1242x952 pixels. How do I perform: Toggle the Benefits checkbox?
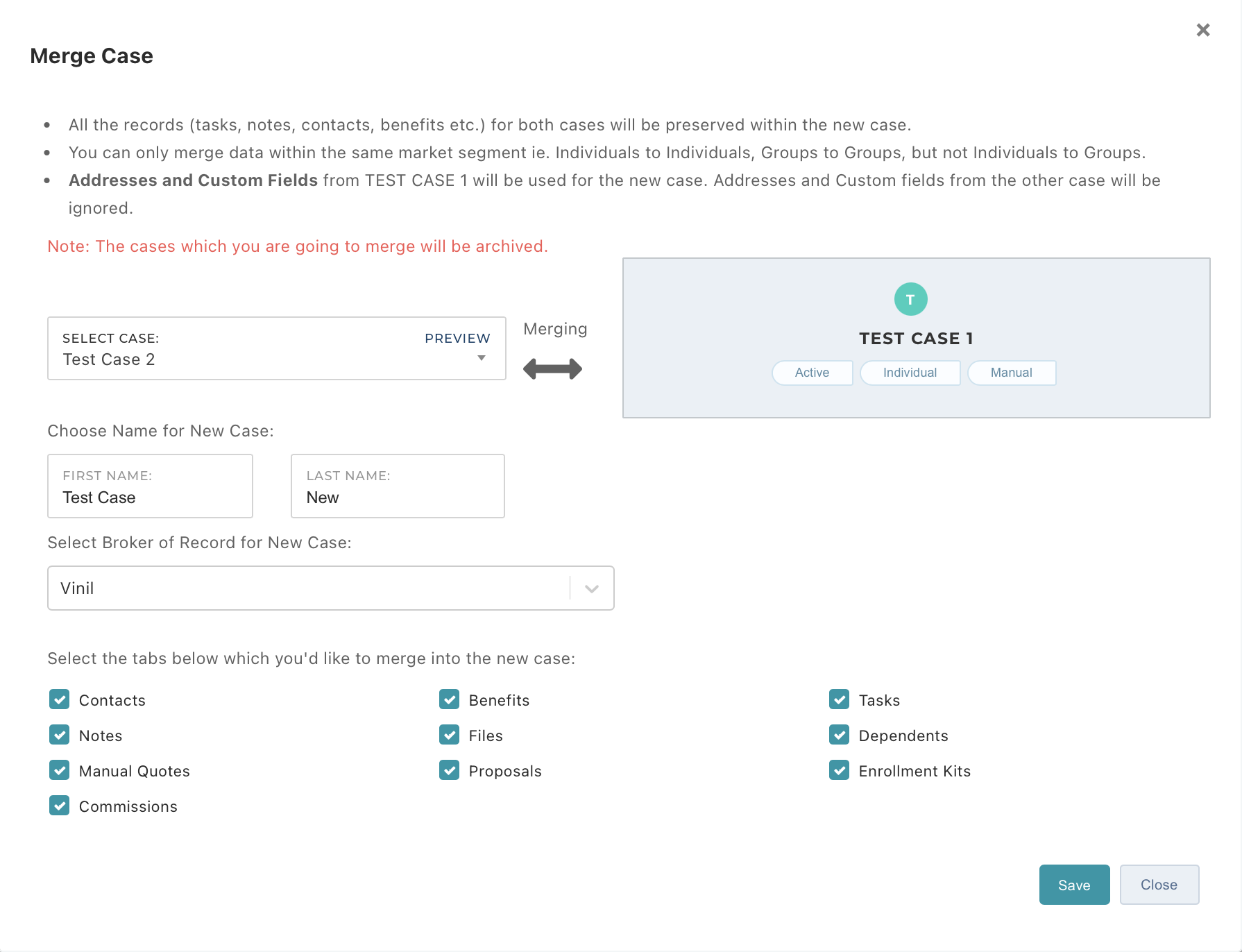point(450,699)
